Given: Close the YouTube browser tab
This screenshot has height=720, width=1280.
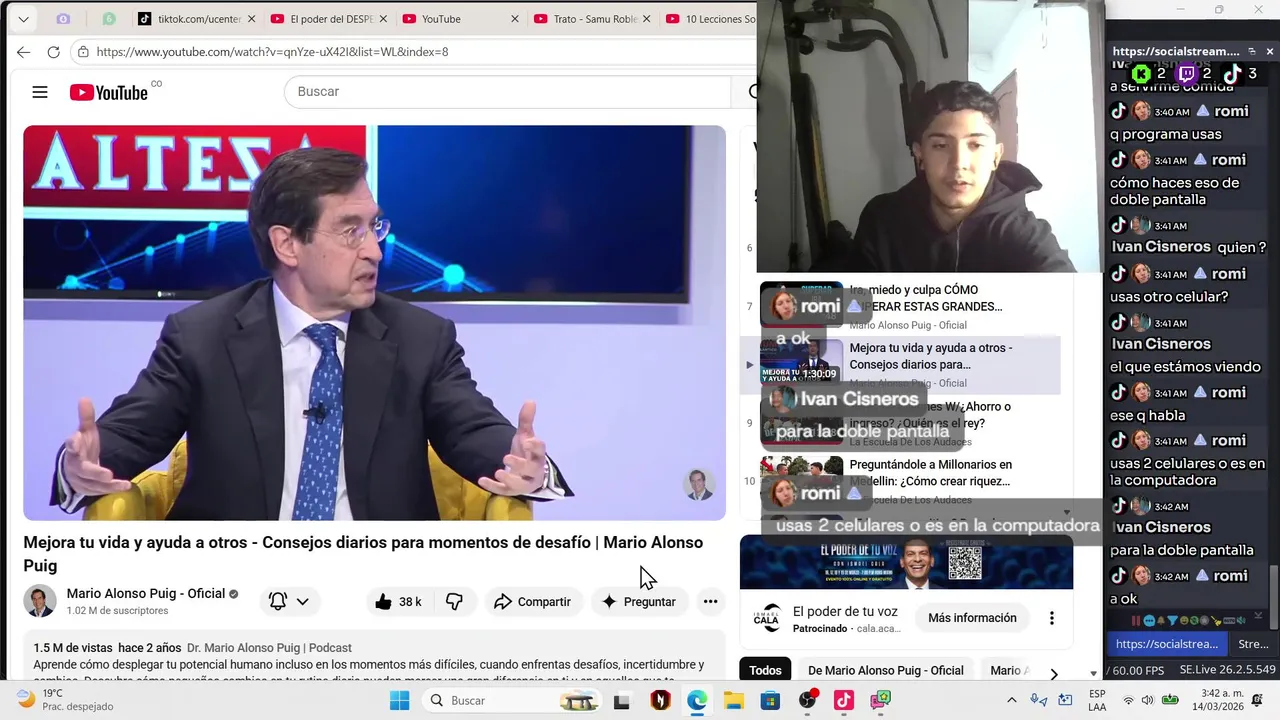Looking at the screenshot, I should (x=515, y=19).
